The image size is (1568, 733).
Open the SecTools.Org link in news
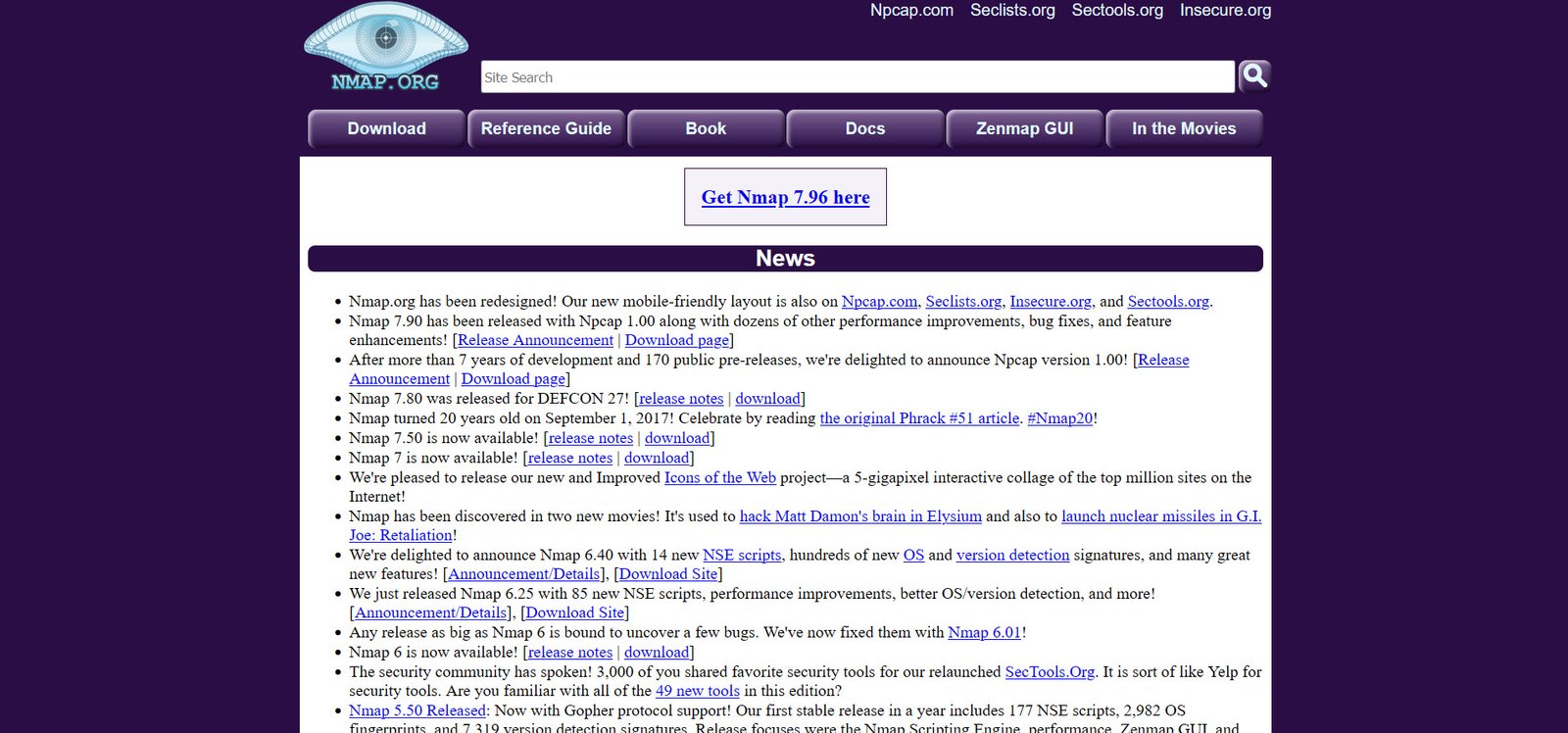(x=1050, y=672)
